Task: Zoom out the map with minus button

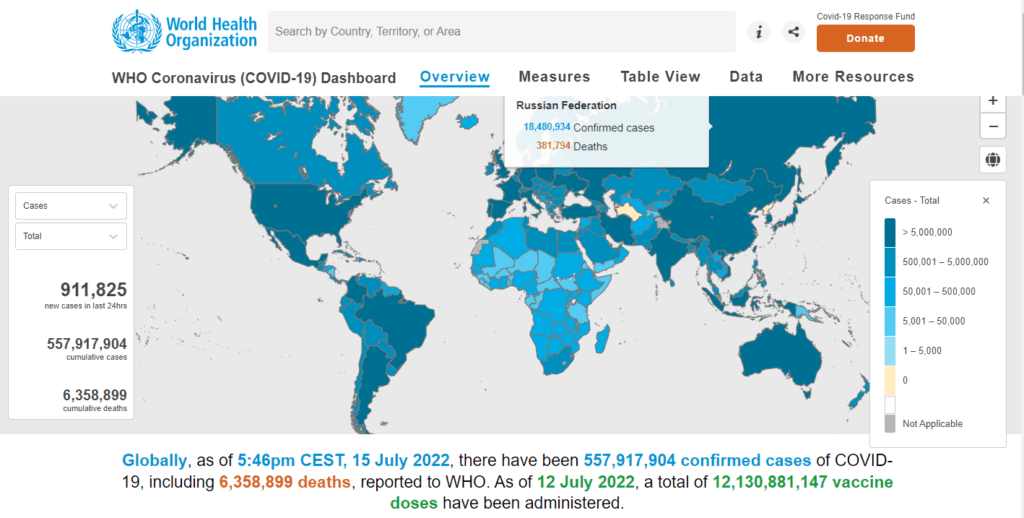Action: (993, 126)
